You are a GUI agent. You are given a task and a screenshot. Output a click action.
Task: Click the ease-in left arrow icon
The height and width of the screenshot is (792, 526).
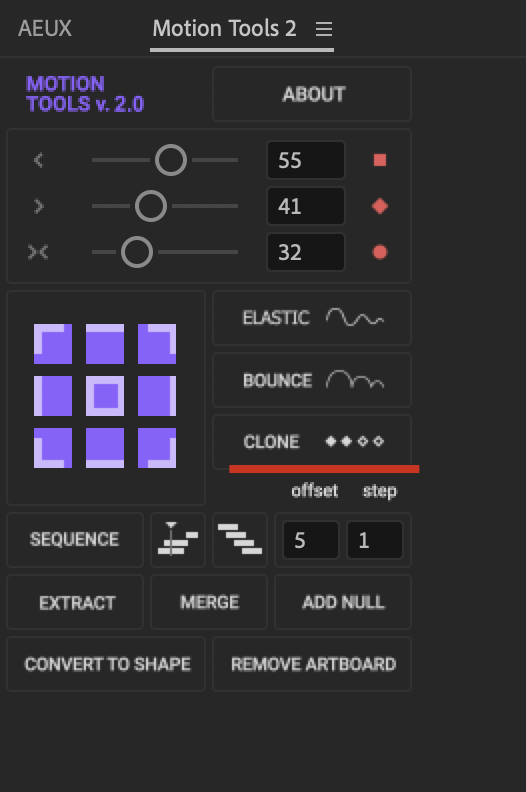38,160
